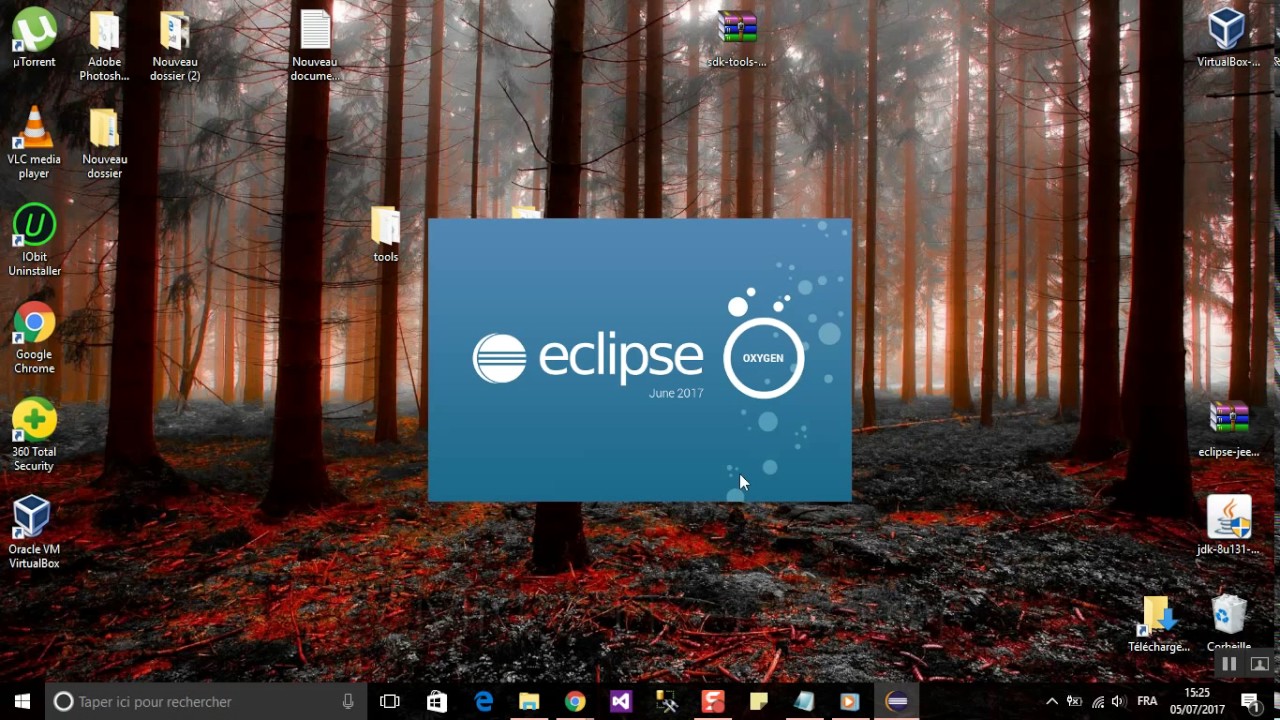The height and width of the screenshot is (720, 1280).
Task: Launch Google Chrome desktop shortcut
Action: 34,338
